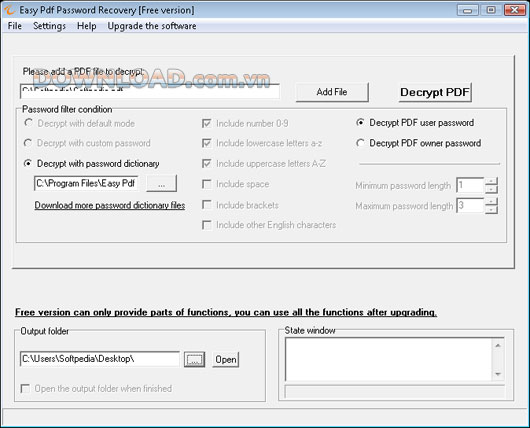Decrease Maximum password length spinner down
The height and width of the screenshot is (428, 530).
click(x=491, y=210)
